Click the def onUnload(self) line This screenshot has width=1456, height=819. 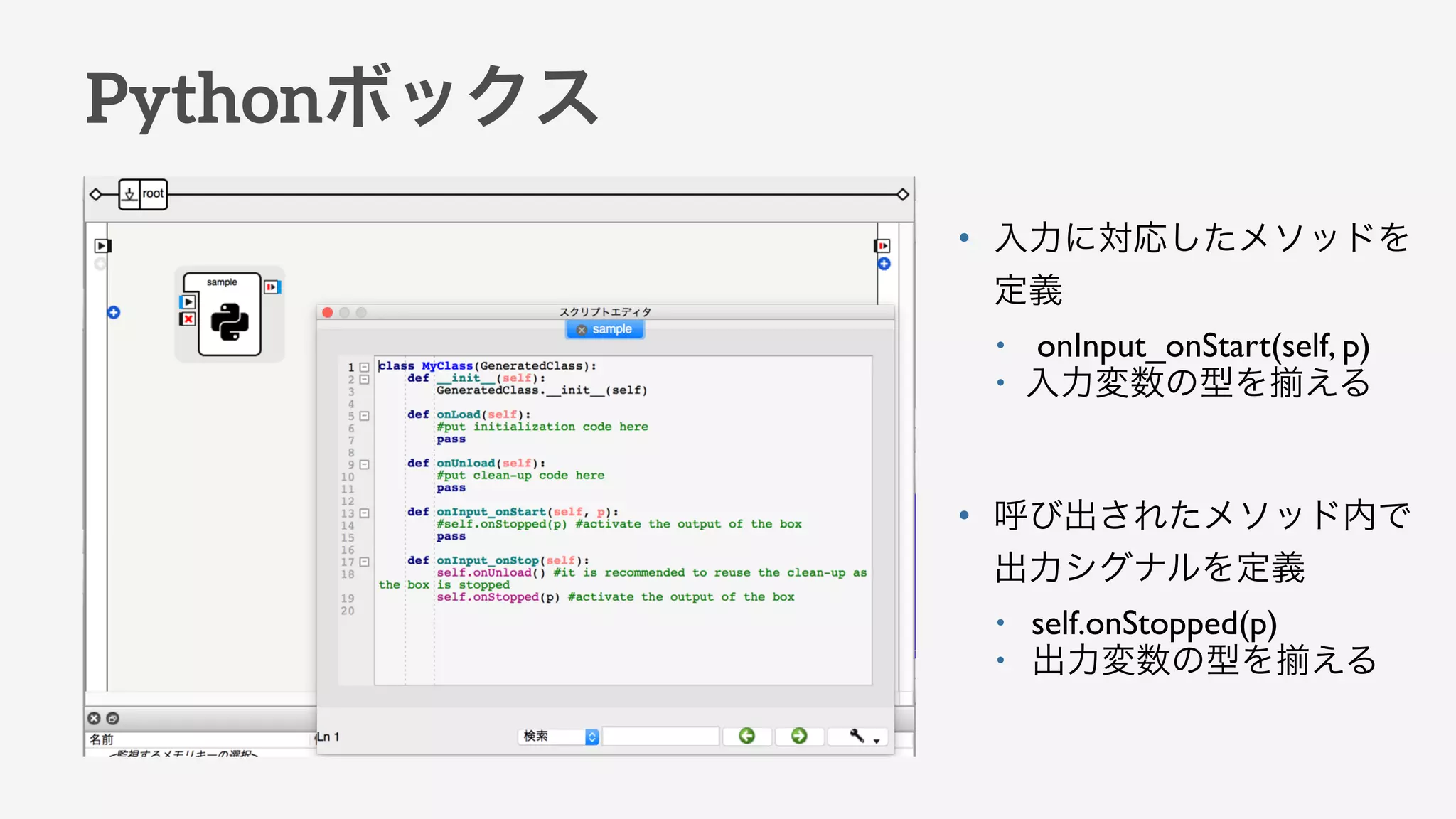coord(476,463)
